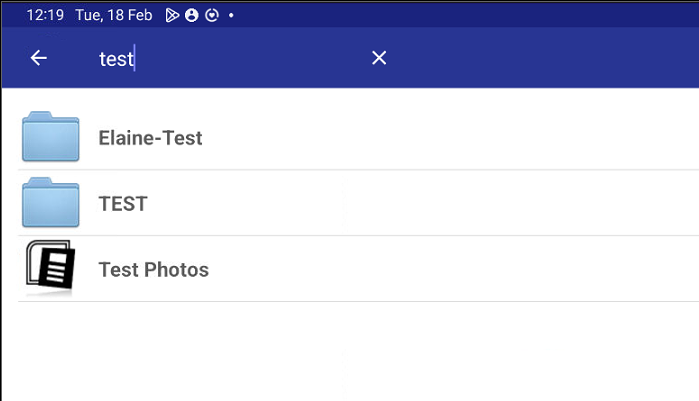Screen dimensions: 699x401
Task: Select the Elaine-Test folder name
Action: tap(150, 138)
